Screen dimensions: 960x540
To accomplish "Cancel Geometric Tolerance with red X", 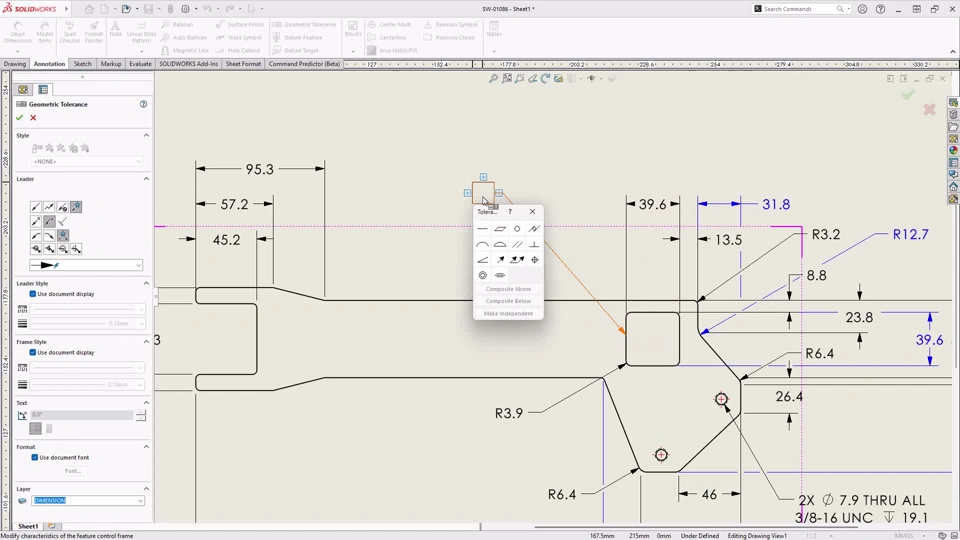I will click(33, 118).
